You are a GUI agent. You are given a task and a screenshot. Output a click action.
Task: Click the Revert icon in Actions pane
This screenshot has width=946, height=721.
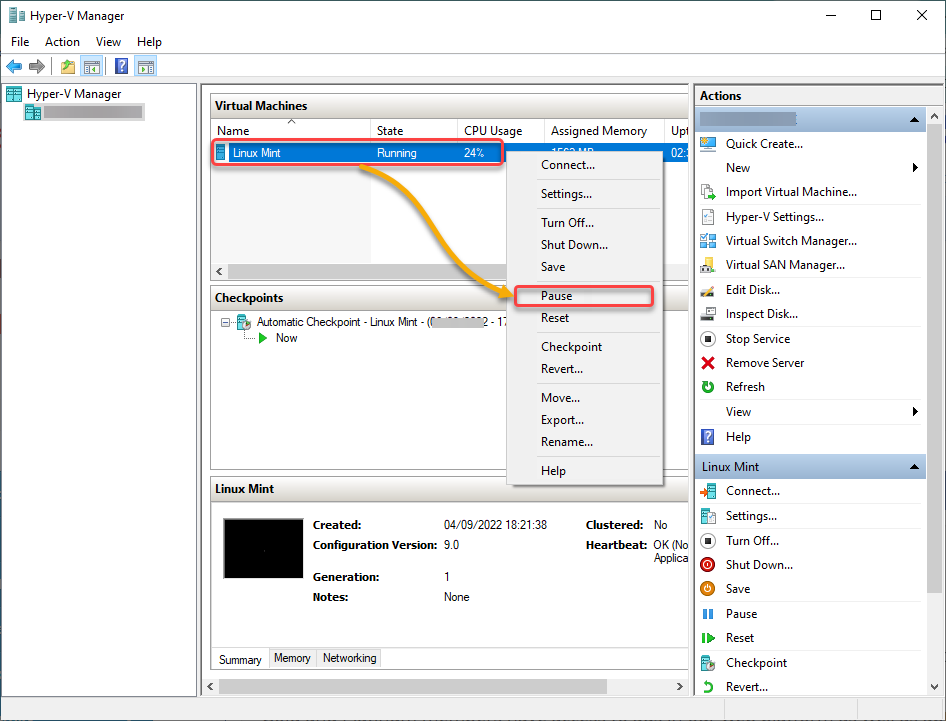coord(708,687)
